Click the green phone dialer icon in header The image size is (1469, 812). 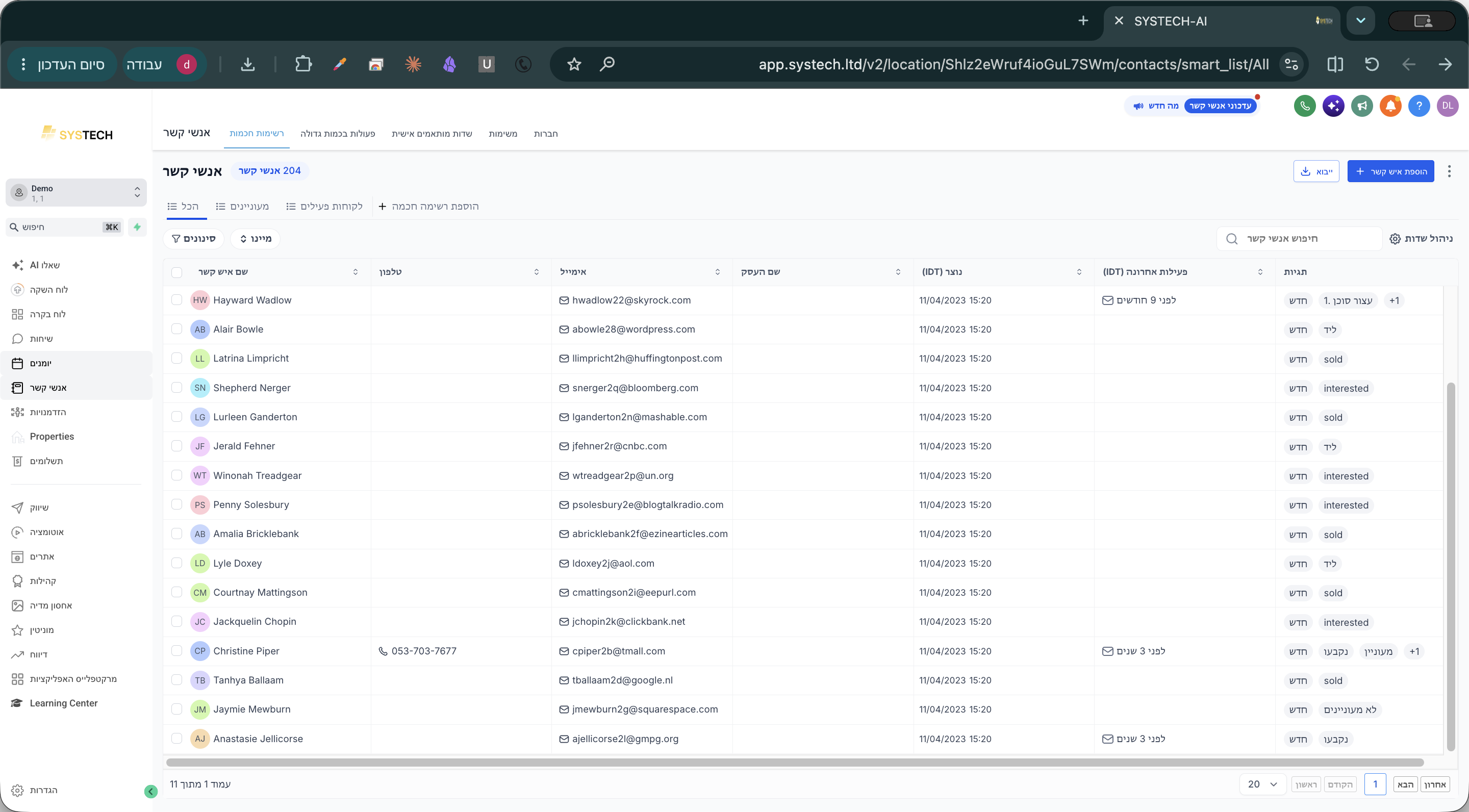coord(1305,106)
